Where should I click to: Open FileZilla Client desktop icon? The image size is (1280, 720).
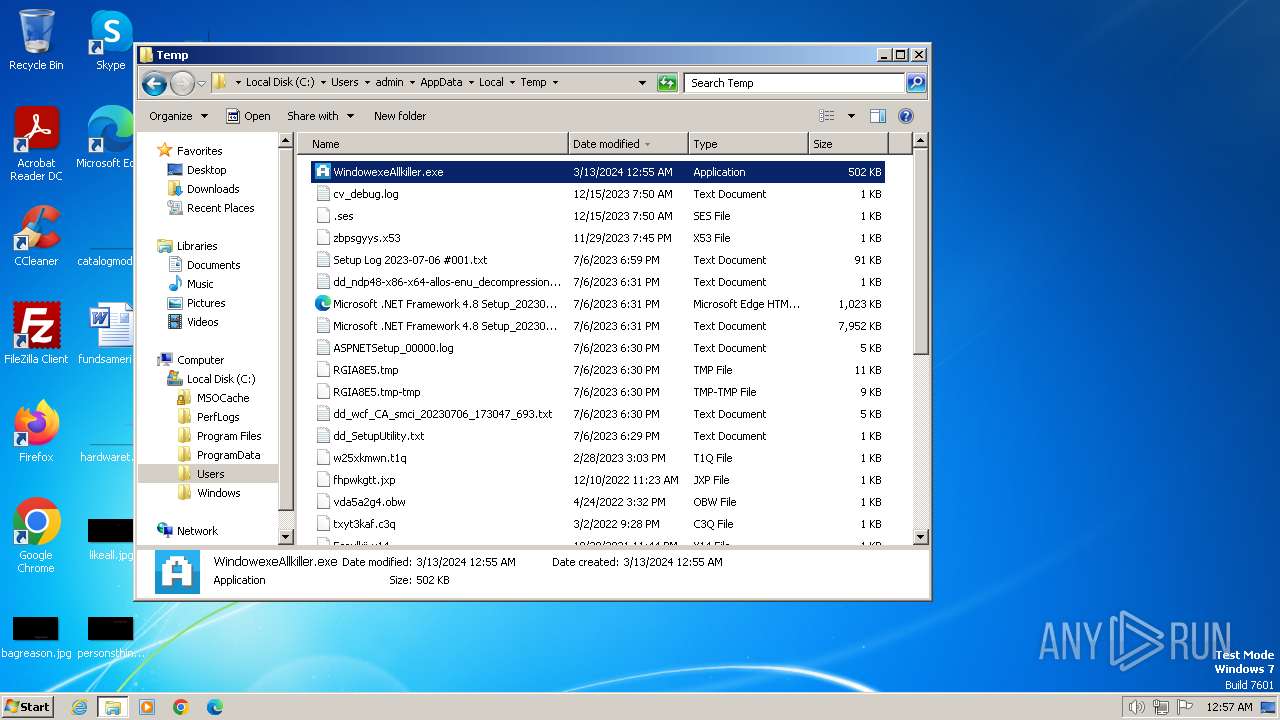36,333
